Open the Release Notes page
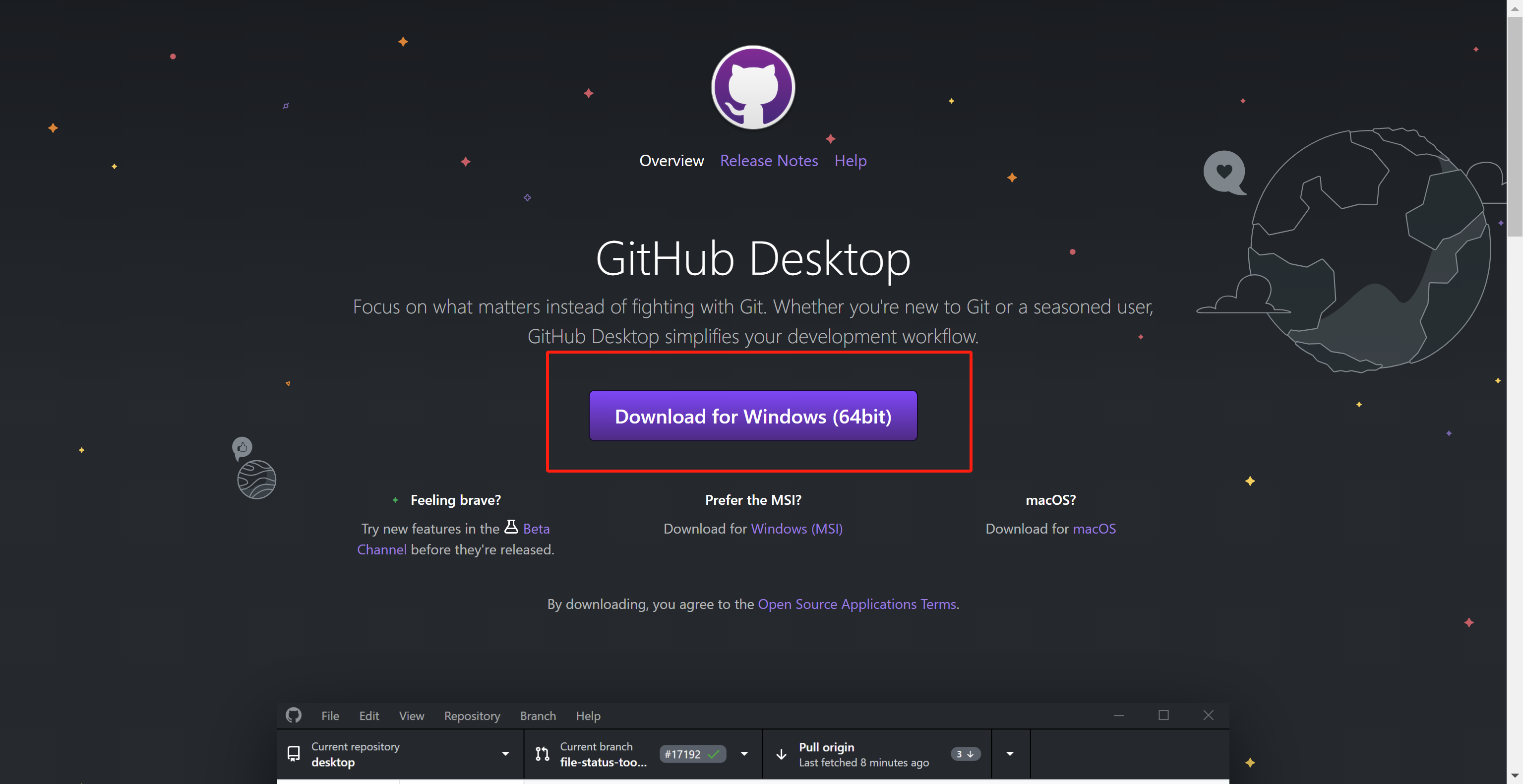The height and width of the screenshot is (784, 1523). tap(769, 159)
